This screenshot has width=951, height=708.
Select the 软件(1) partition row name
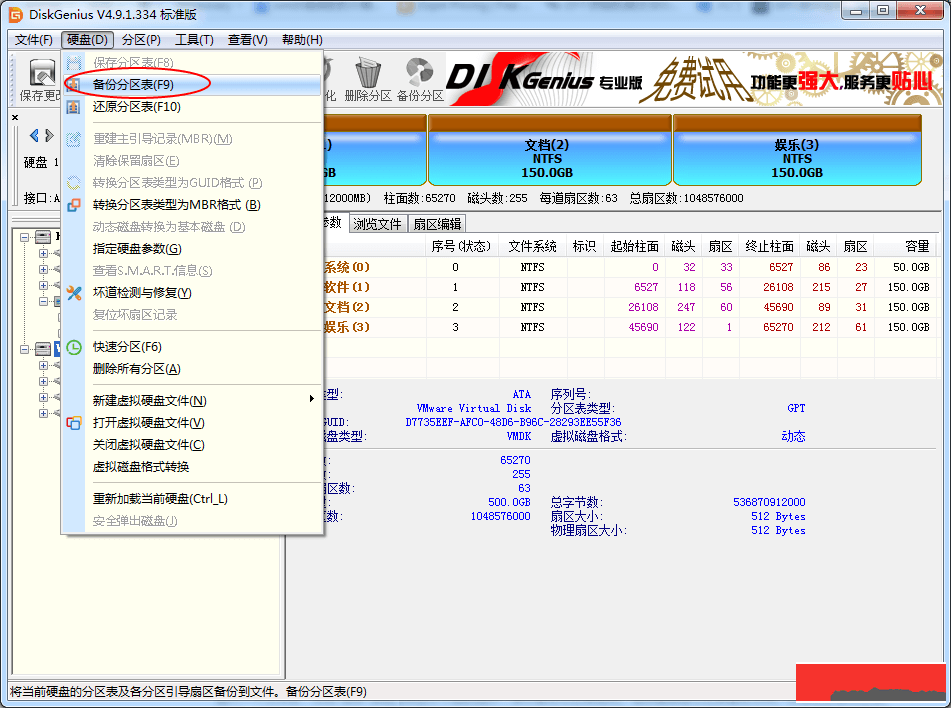pos(346,287)
